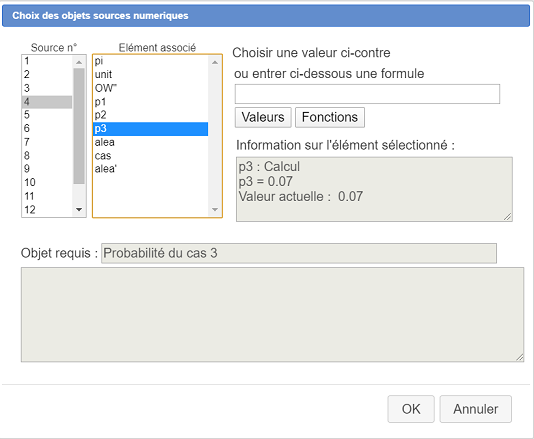Select pi in the element list
The image size is (534, 439).
pyautogui.click(x=151, y=61)
